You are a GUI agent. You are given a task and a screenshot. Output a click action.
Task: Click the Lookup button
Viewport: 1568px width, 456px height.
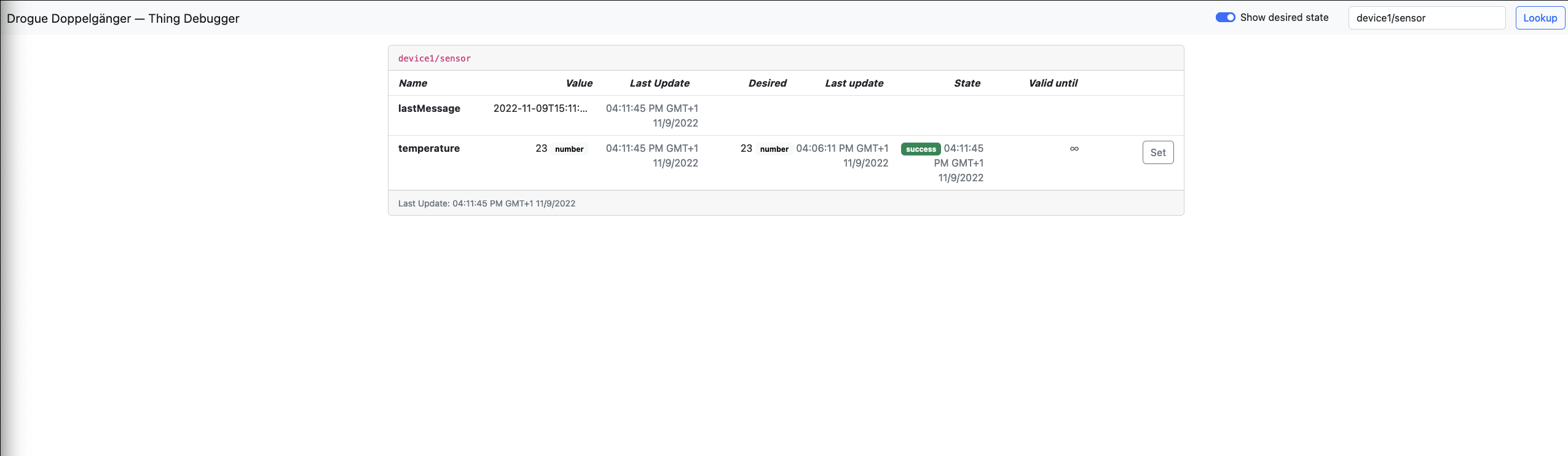tap(1540, 18)
